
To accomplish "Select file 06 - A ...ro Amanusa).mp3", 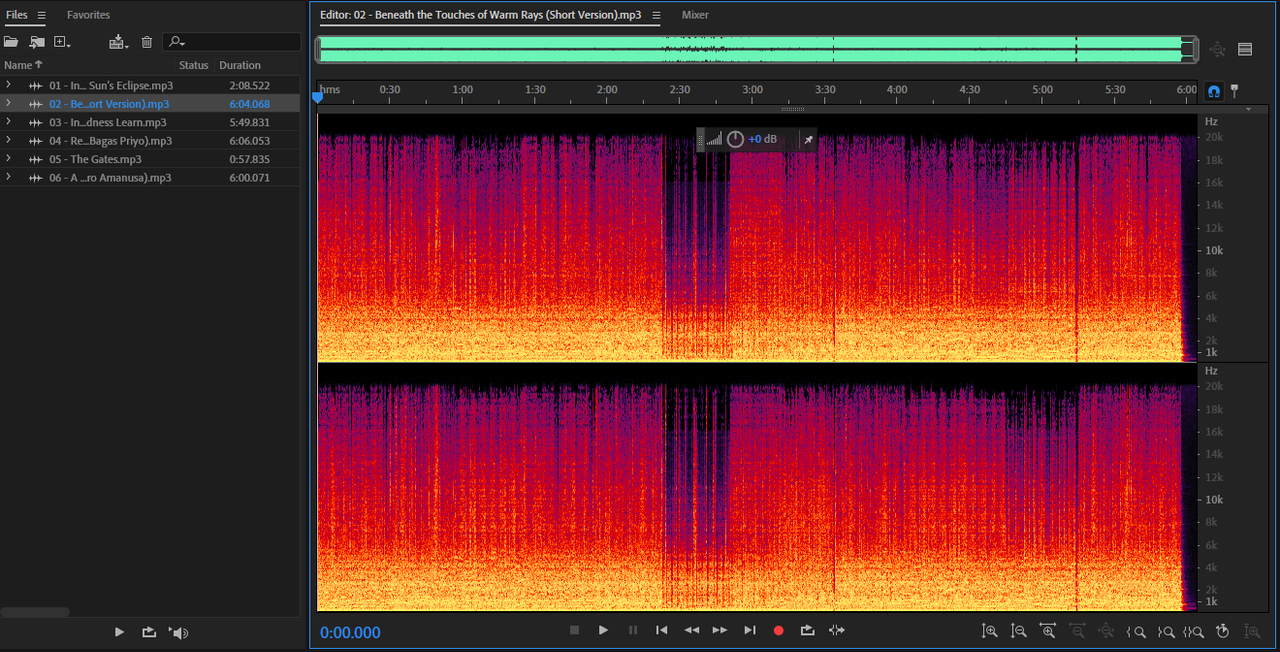I will 110,178.
